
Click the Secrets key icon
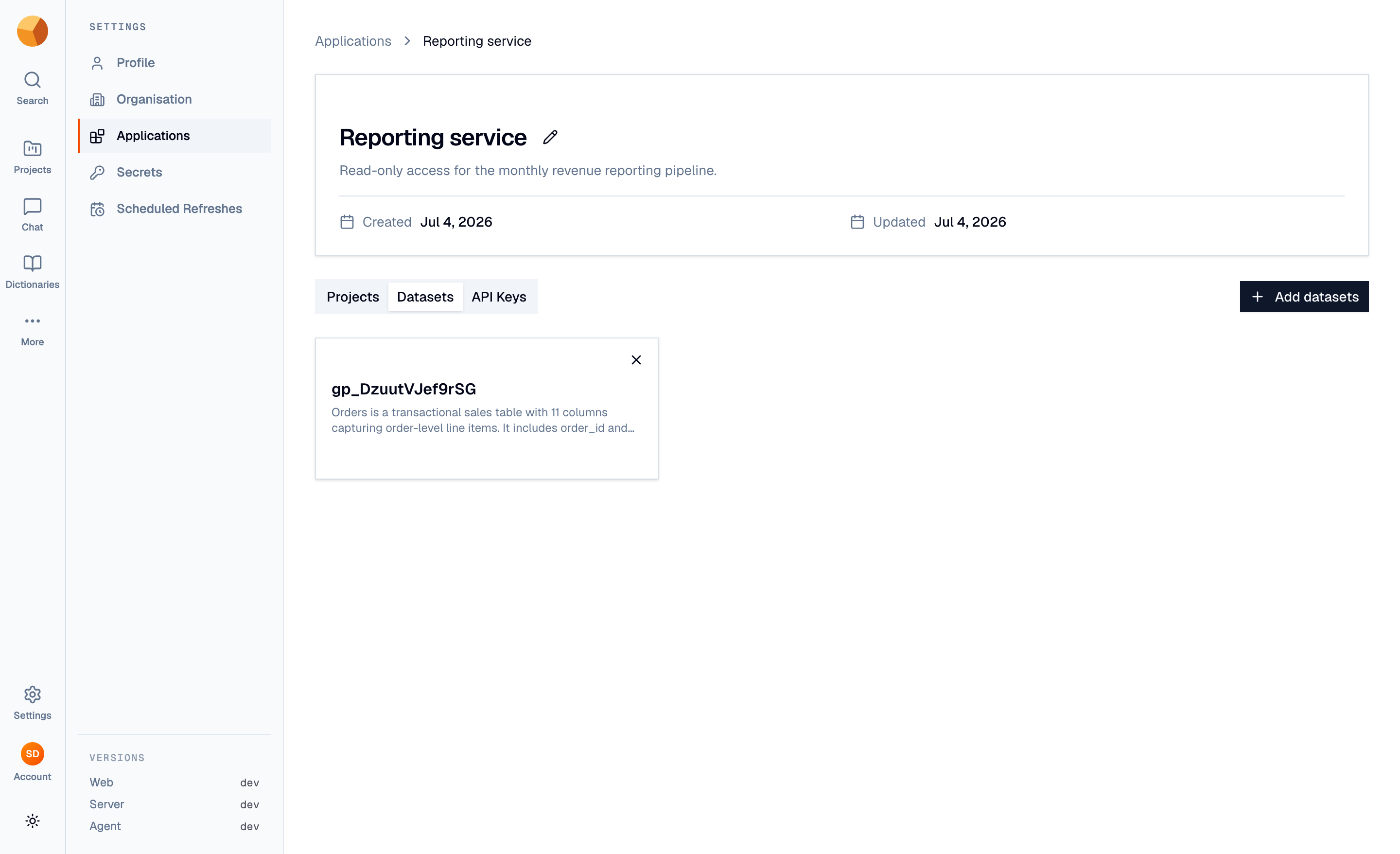(97, 172)
